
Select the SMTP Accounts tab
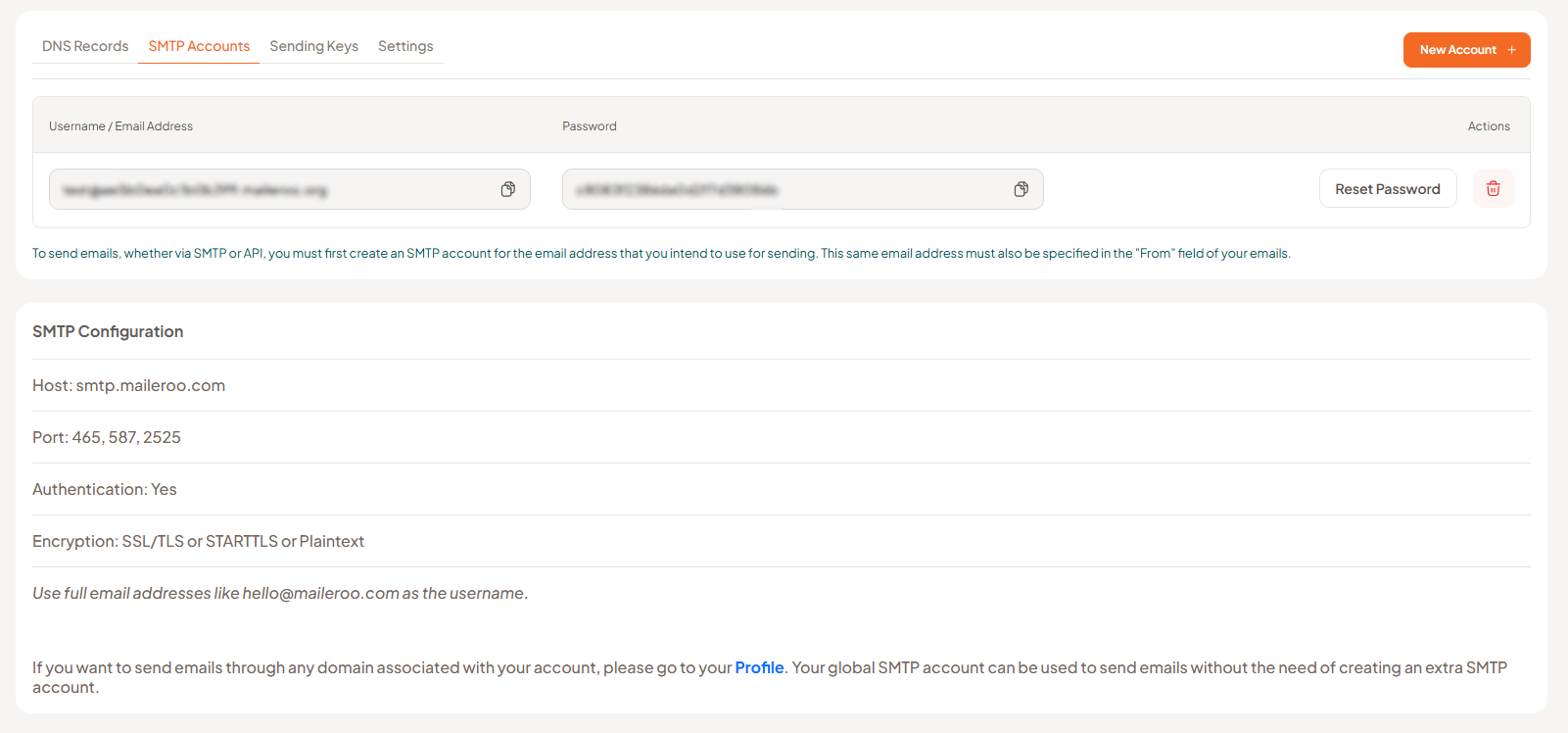point(199,46)
